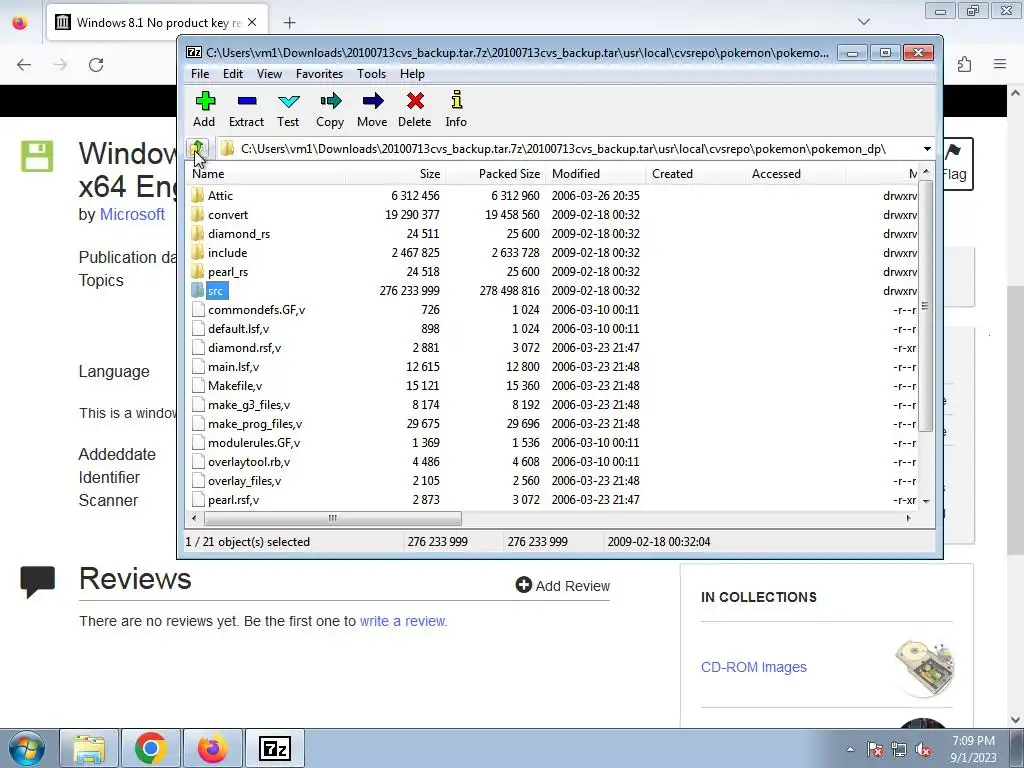Sort the file list by Size column
This screenshot has width=1024, height=768.
395,174
